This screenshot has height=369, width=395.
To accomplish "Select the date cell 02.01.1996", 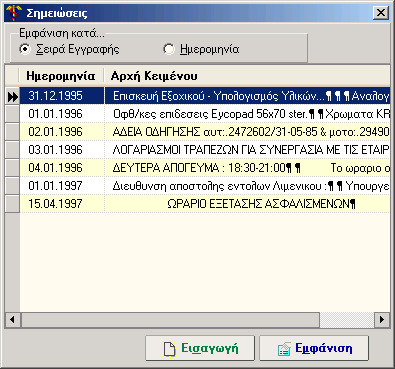I will pyautogui.click(x=62, y=132).
